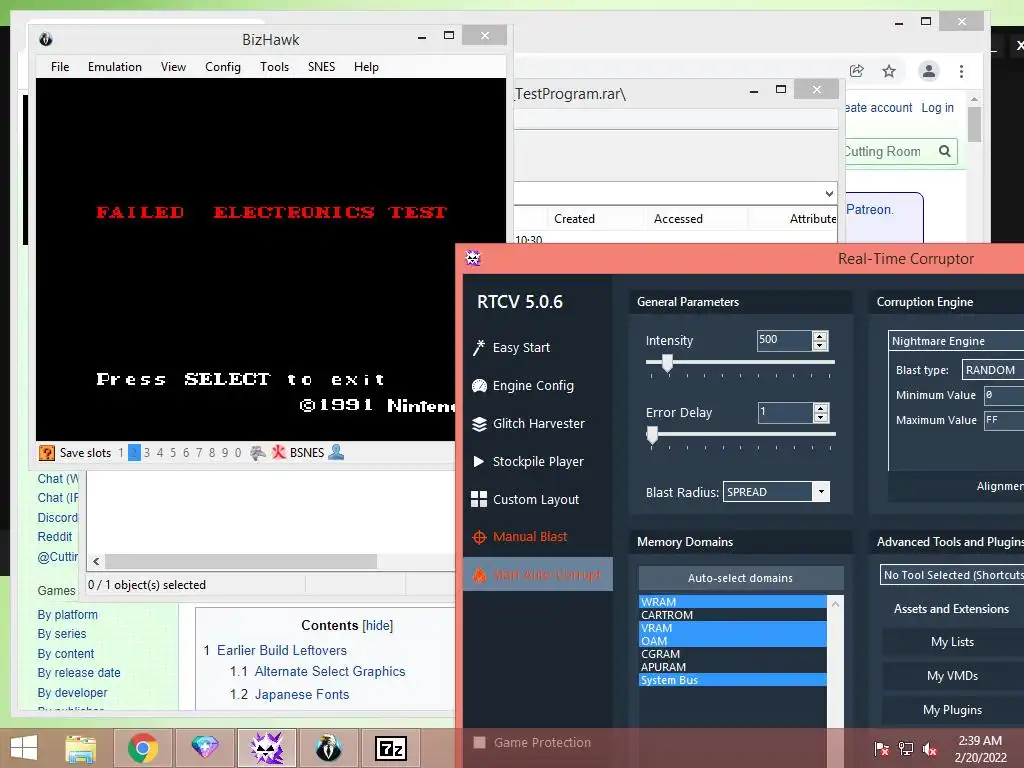Toggle CARTROM memory domain
Screen dimensions: 1024x768
click(732, 615)
